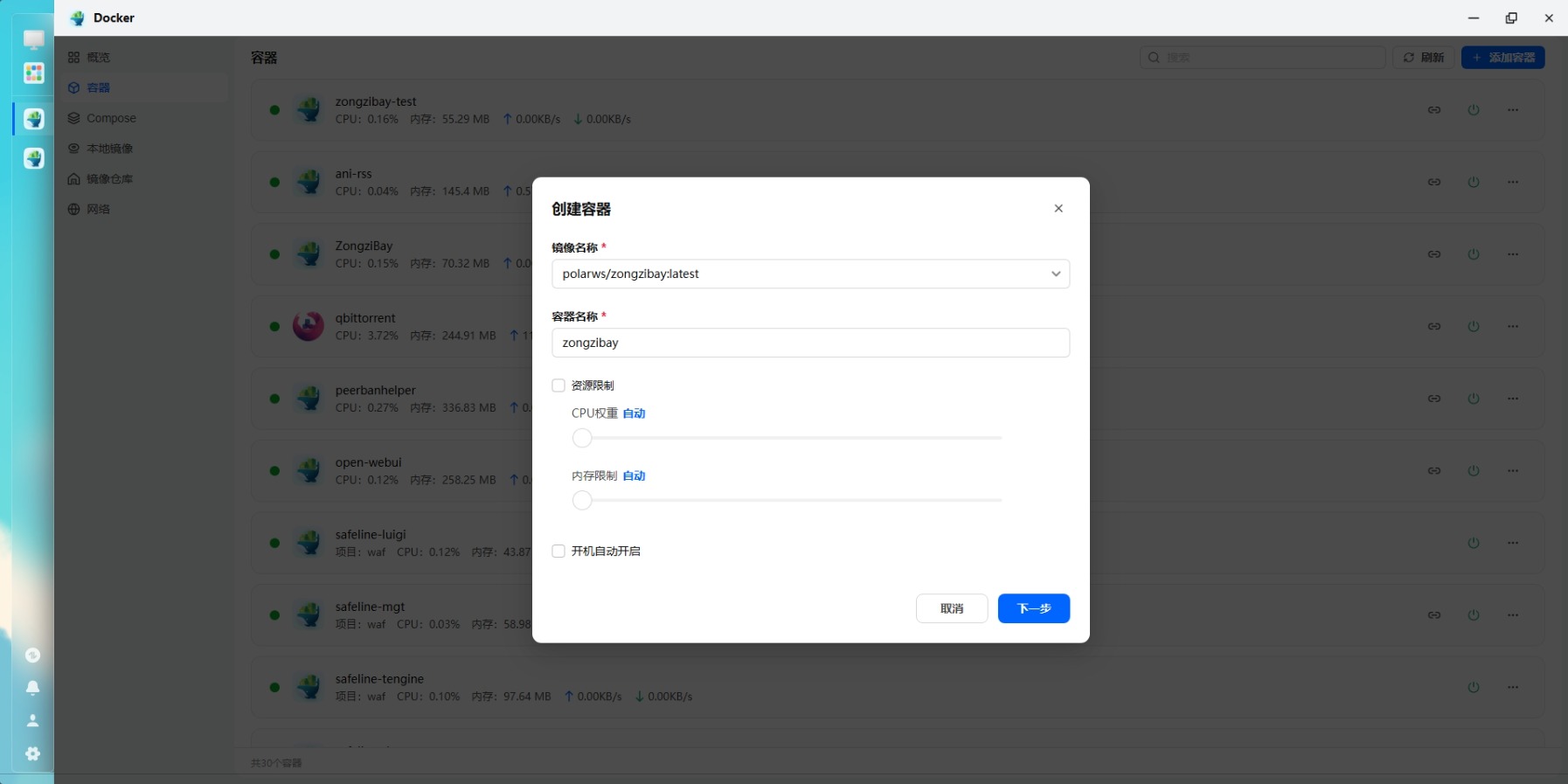This screenshot has width=1568, height=784.
Task: Open more menu for ZongziBay
Action: click(1513, 254)
